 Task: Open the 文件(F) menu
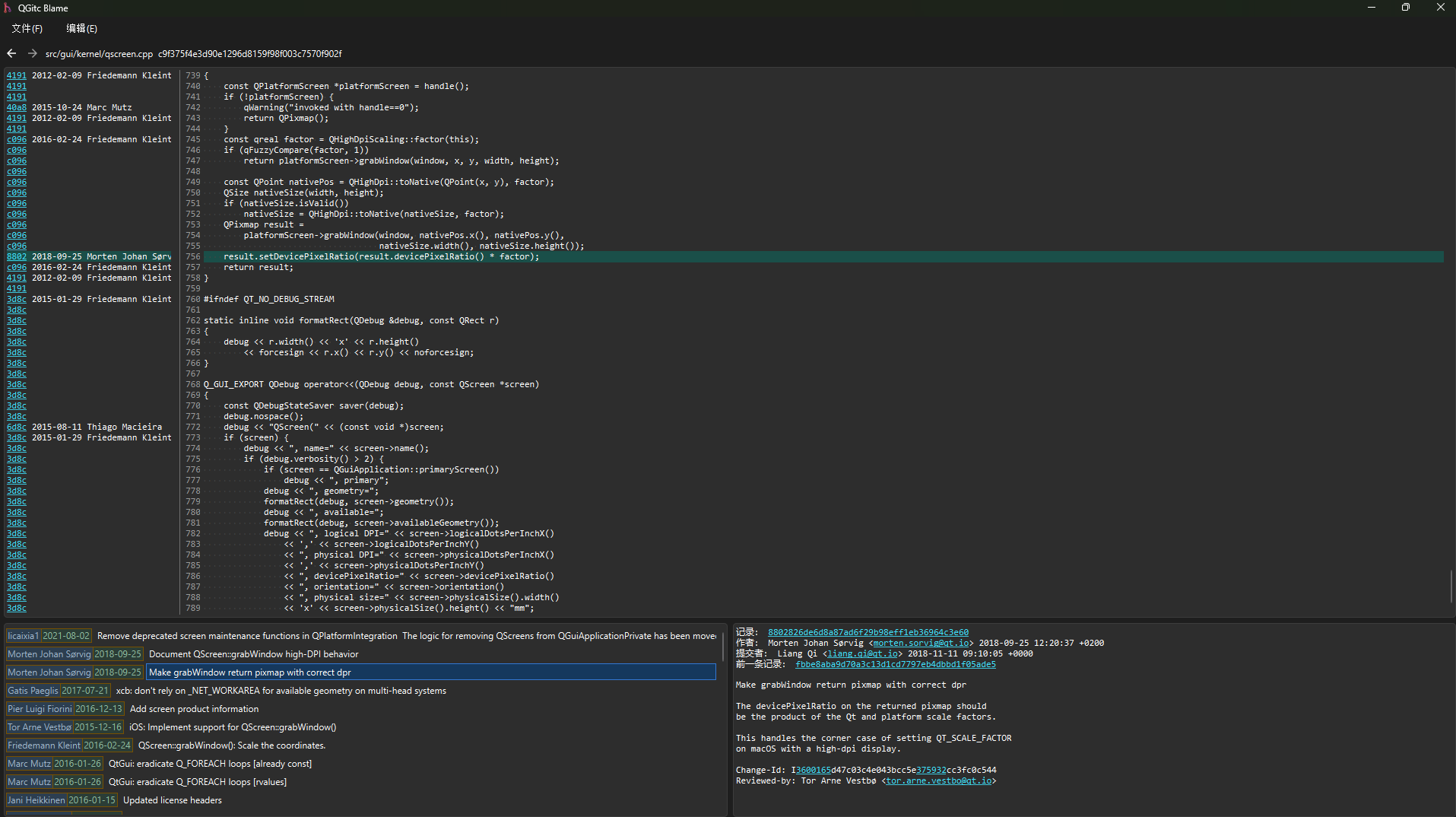click(x=27, y=29)
